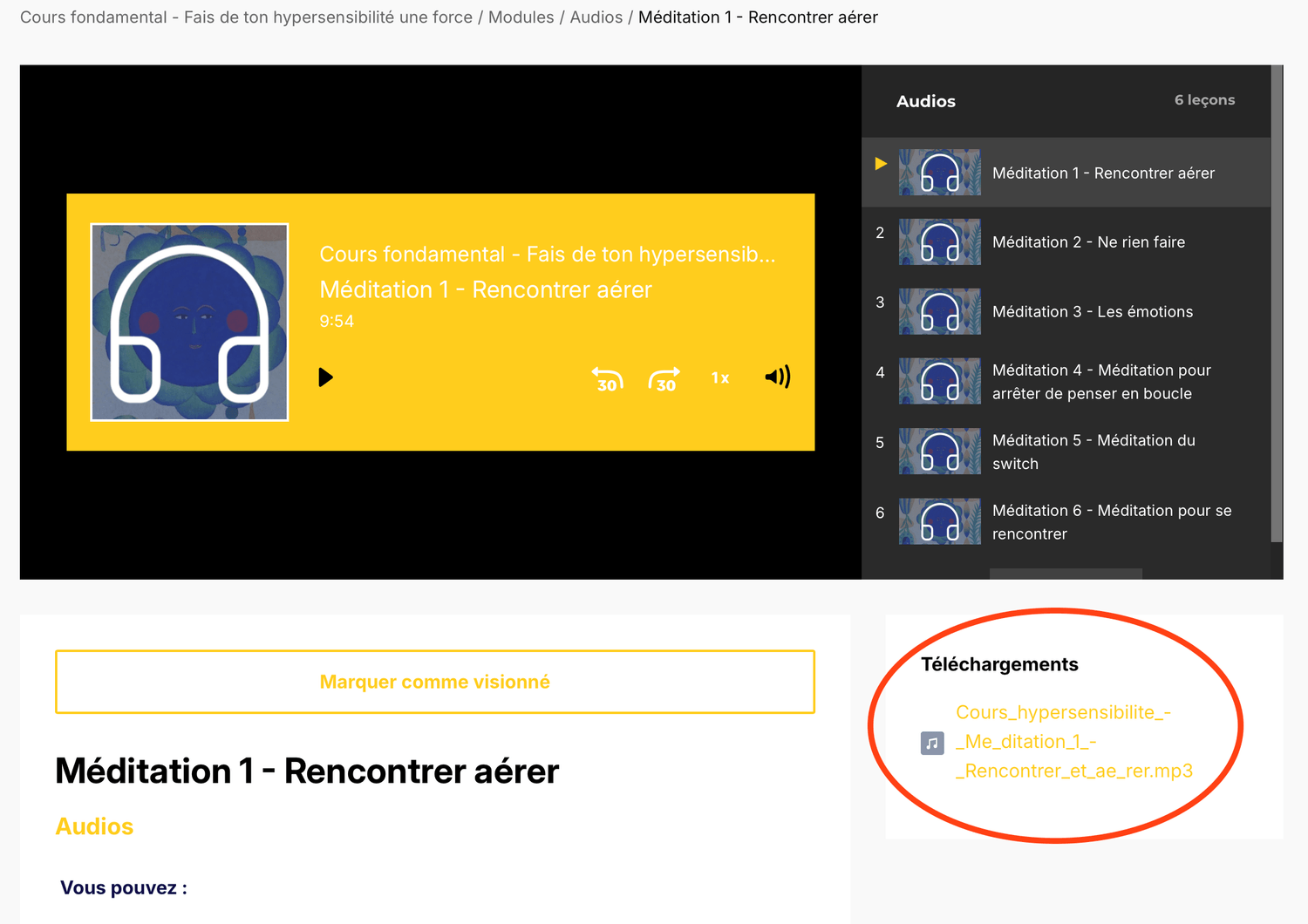1308x924 pixels.
Task: Play the Méditation 1 audio
Action: 326,377
